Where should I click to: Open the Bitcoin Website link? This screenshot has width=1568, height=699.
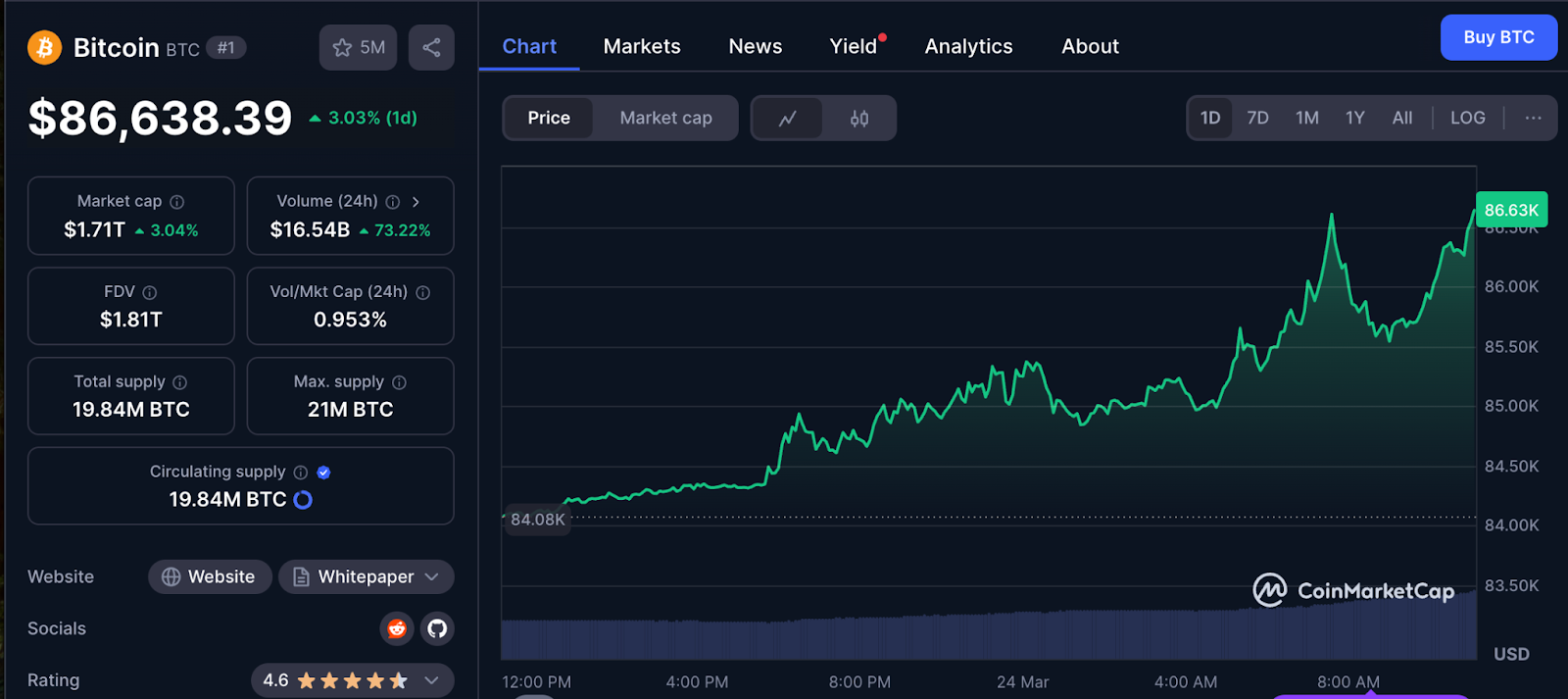(210, 577)
